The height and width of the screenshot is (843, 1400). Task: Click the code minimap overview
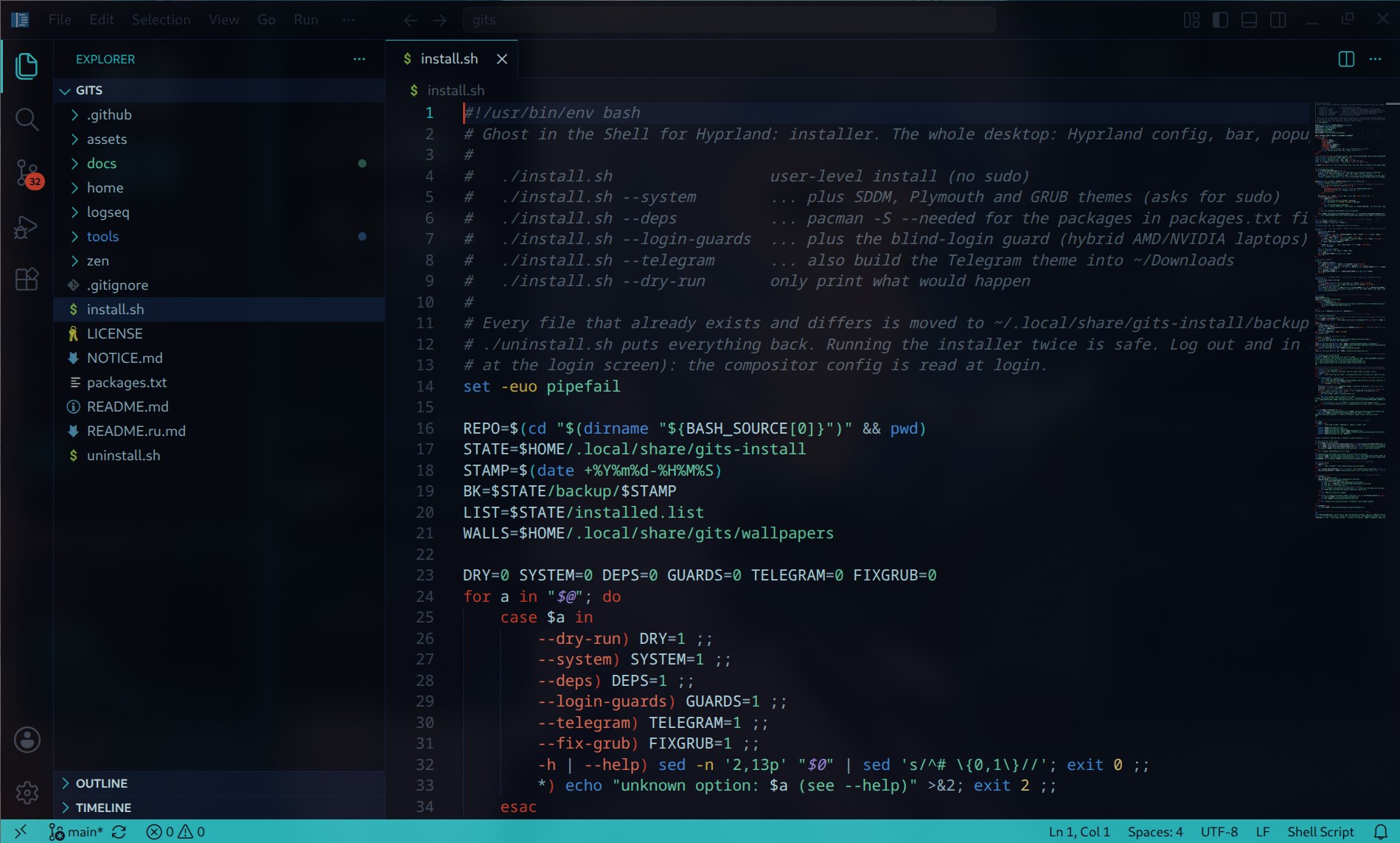[x=1350, y=311]
